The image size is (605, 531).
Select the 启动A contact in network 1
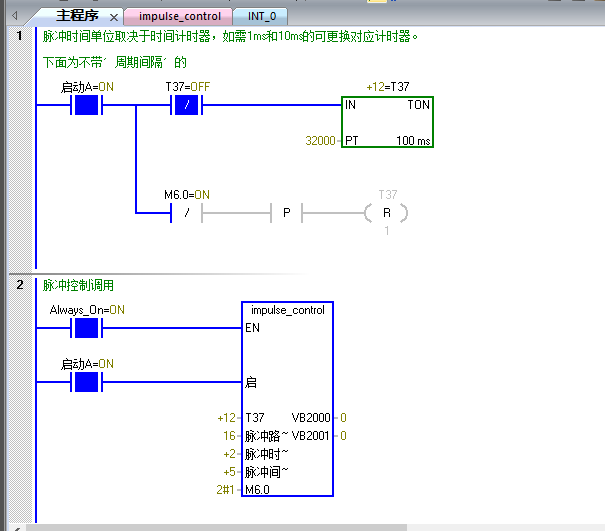(87, 105)
